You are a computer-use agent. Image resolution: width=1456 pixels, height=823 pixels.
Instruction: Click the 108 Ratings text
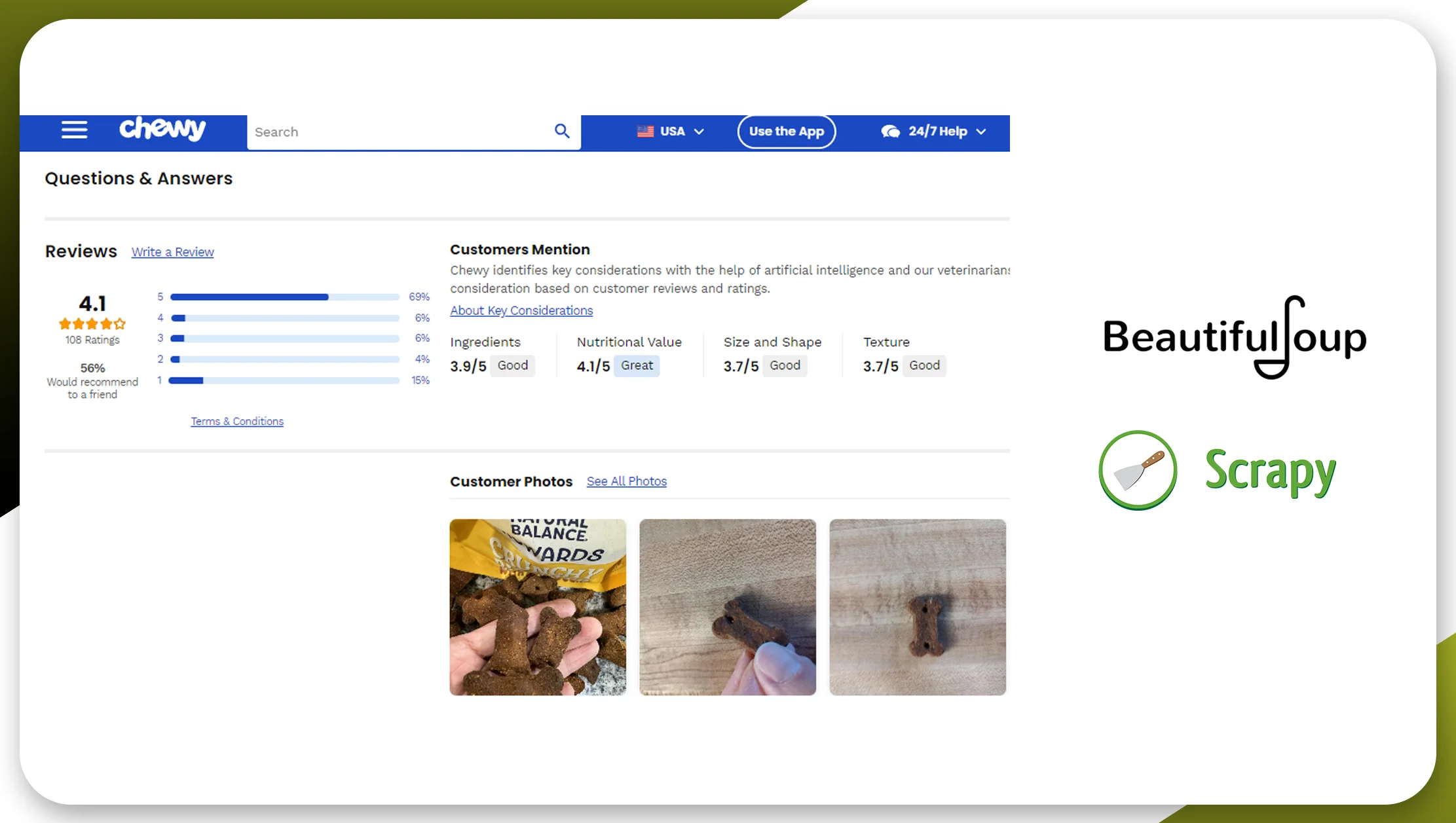click(x=92, y=340)
